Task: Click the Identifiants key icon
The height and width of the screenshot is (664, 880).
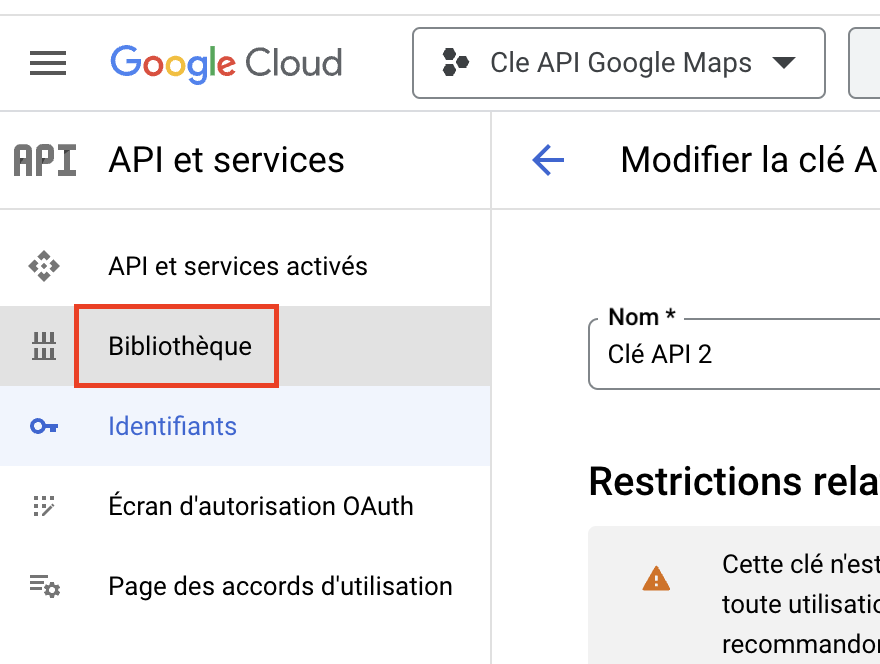Action: (x=44, y=427)
